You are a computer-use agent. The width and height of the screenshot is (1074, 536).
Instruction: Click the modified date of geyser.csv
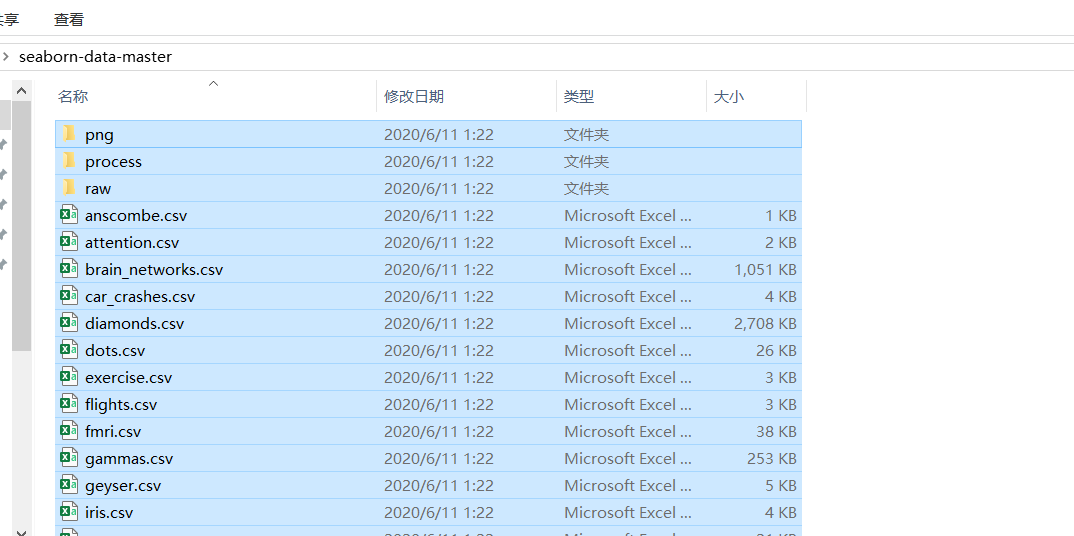(438, 485)
